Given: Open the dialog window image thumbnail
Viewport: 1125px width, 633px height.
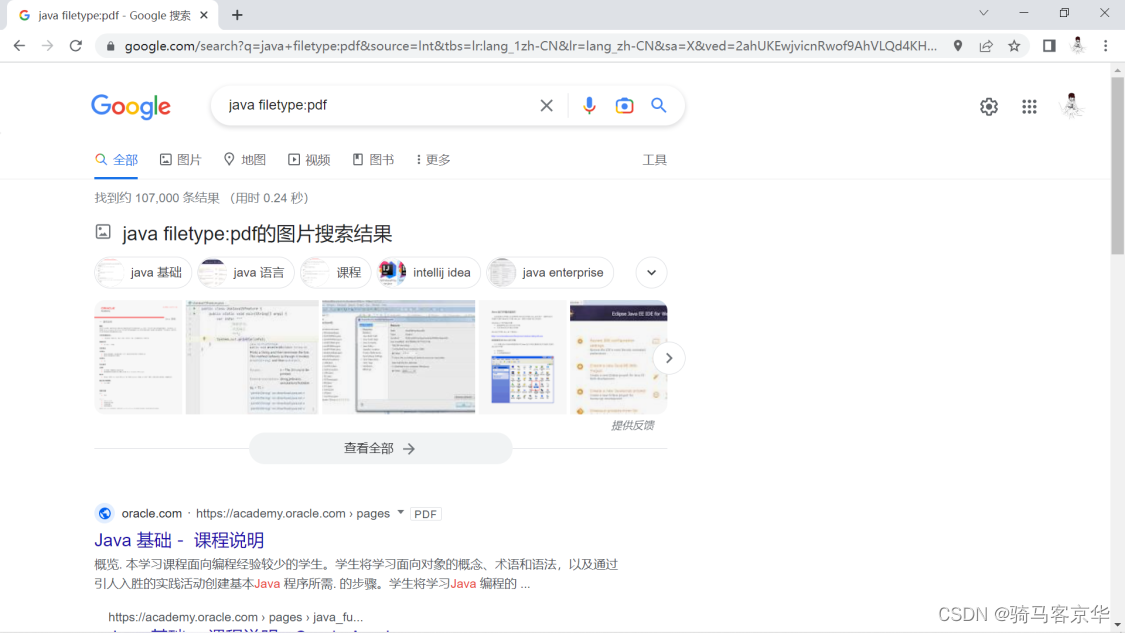Looking at the screenshot, I should 398,357.
